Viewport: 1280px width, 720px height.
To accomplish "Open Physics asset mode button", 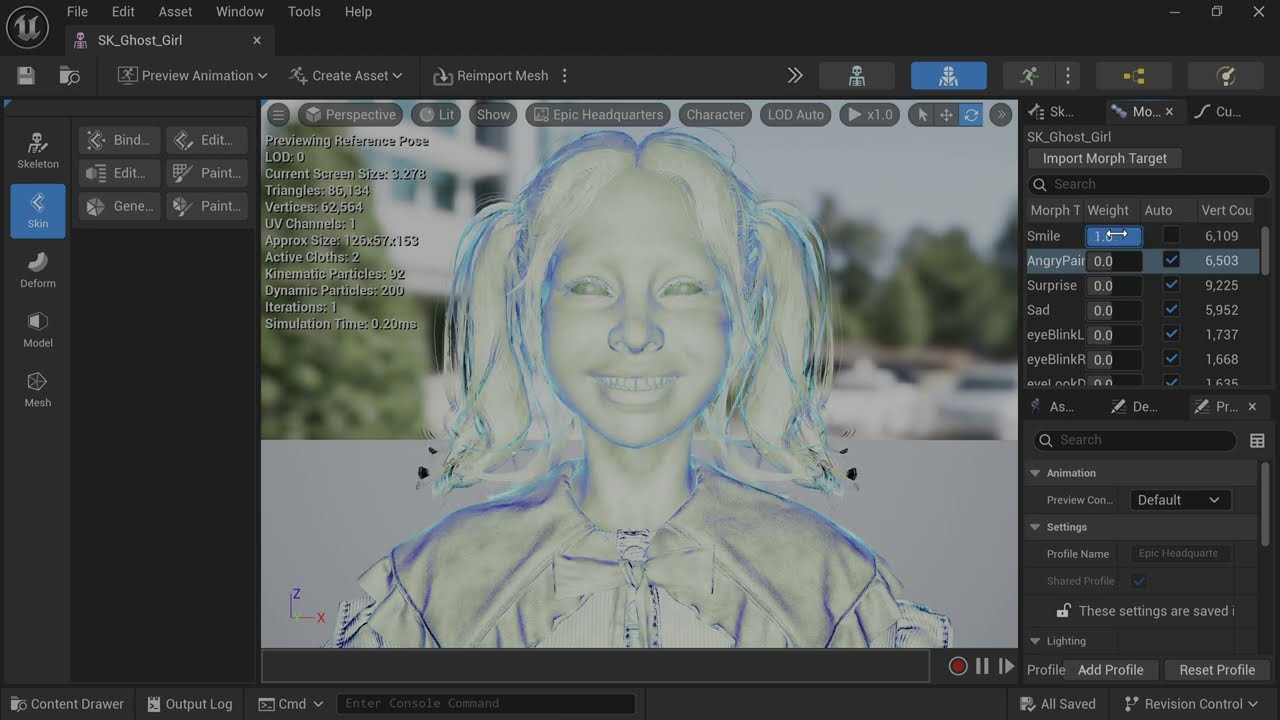I will 1225,76.
